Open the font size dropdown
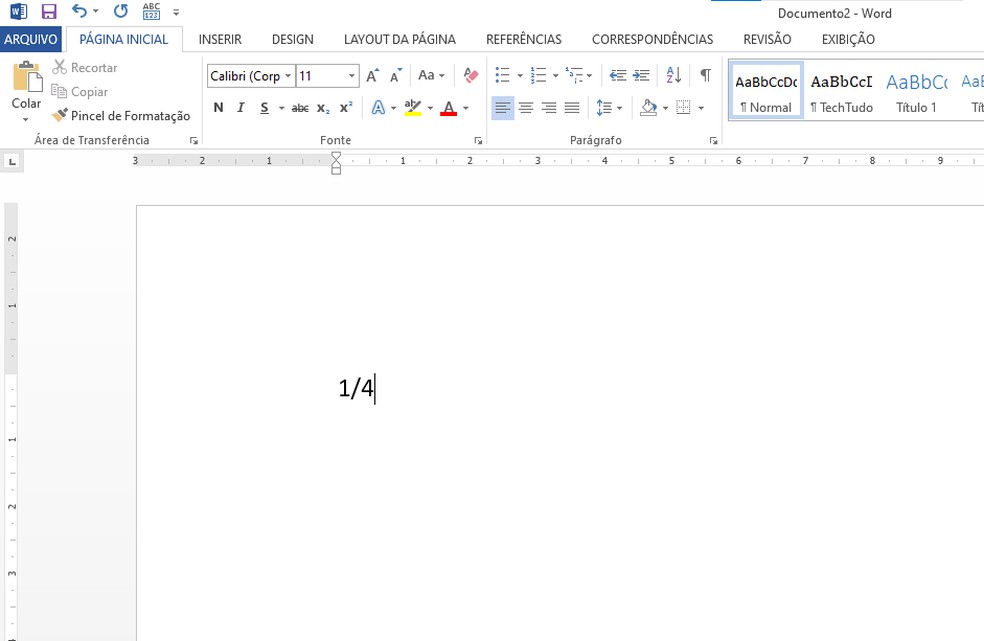Image resolution: width=984 pixels, height=641 pixels. [x=354, y=75]
